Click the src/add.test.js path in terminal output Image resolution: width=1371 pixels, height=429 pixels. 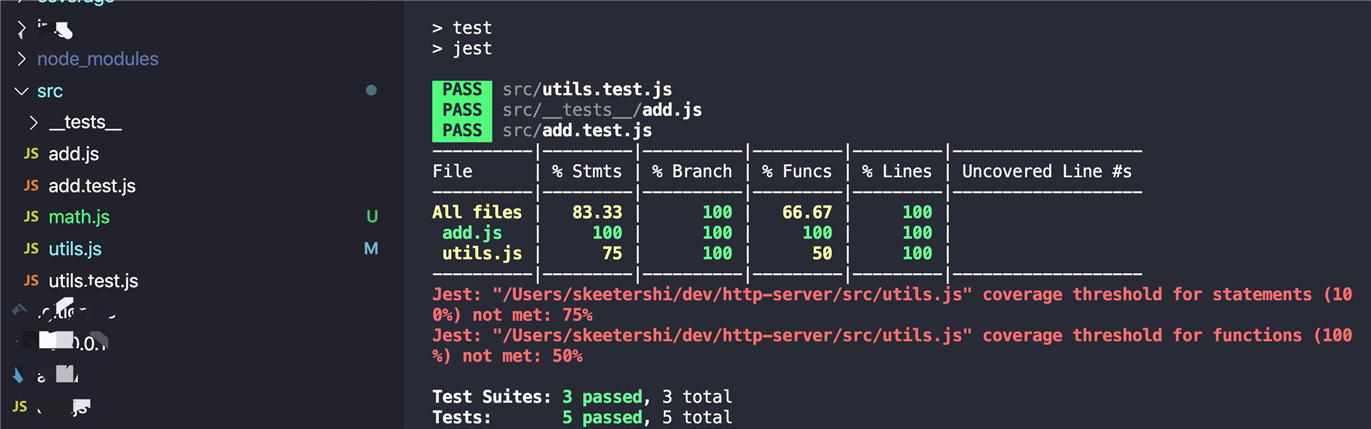tap(577, 131)
